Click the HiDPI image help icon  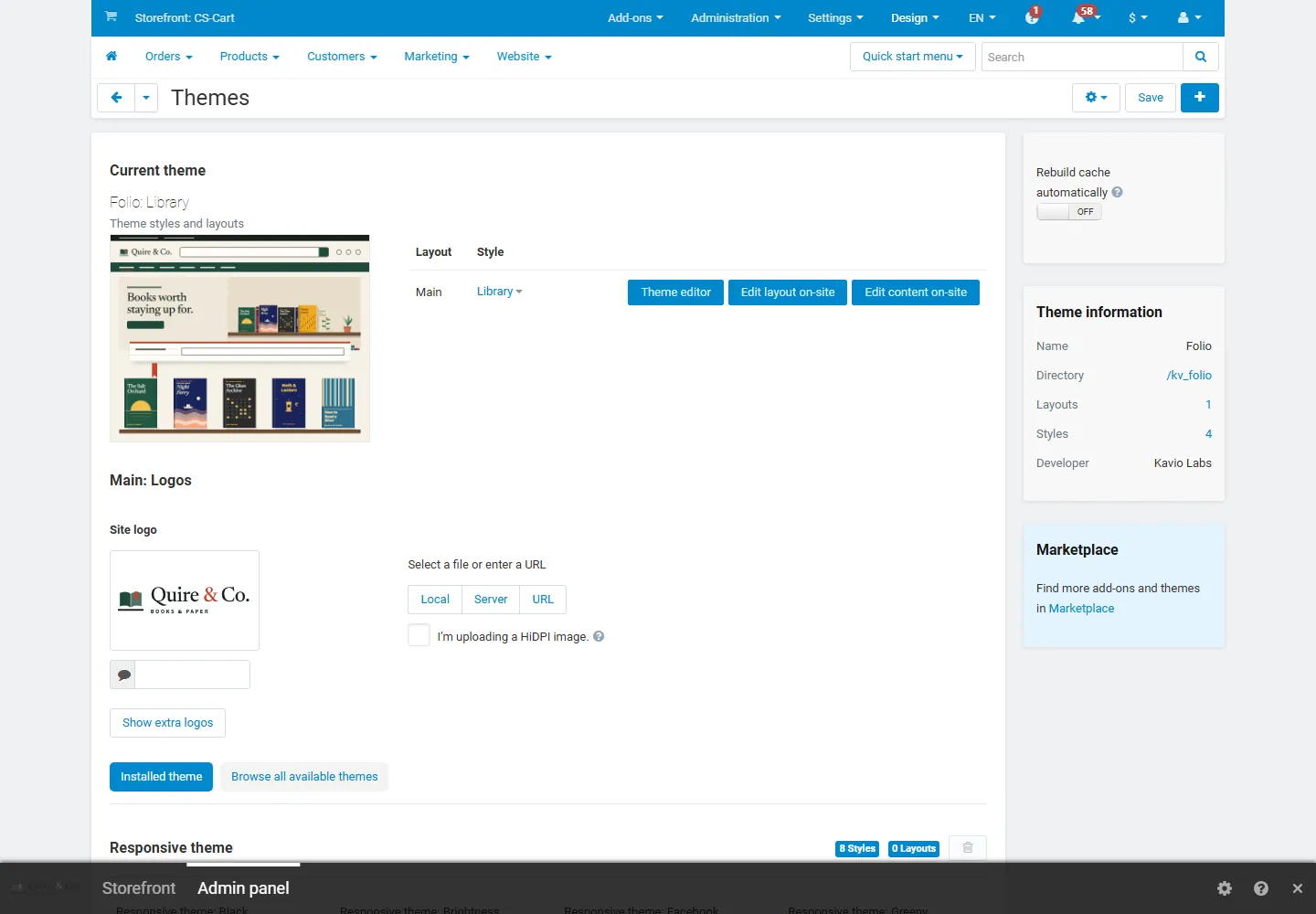click(599, 636)
